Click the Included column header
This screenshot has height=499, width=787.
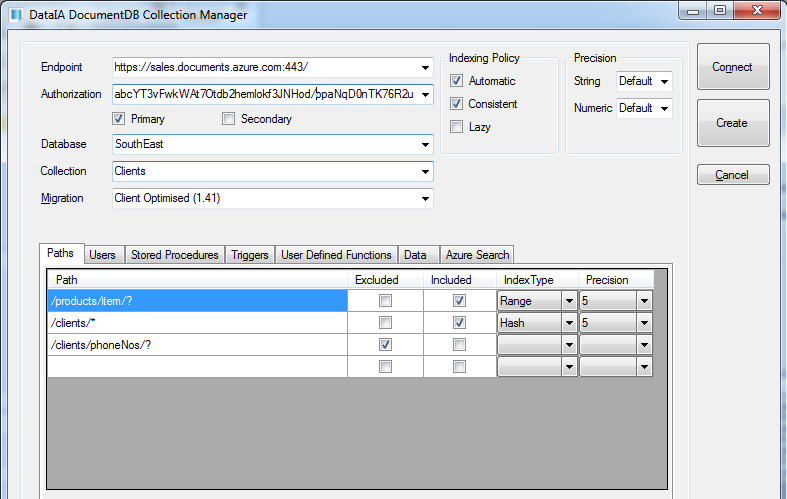coord(460,280)
